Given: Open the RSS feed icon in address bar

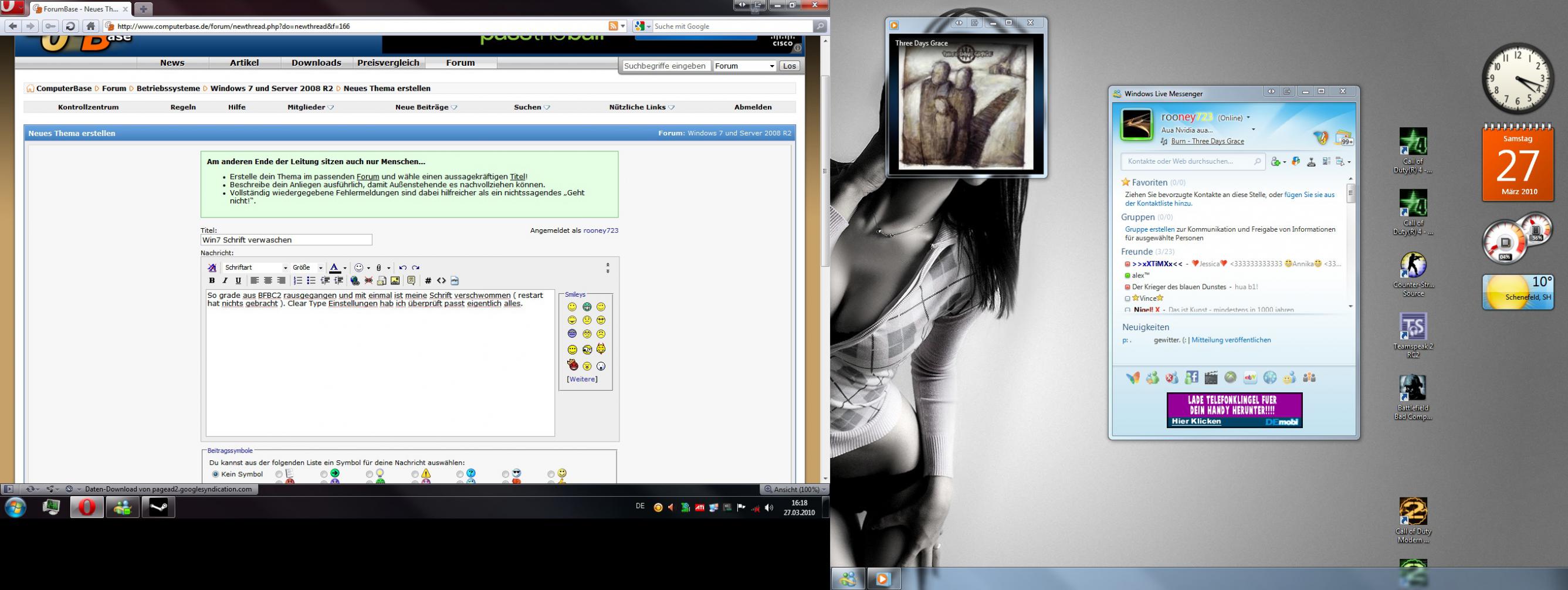Looking at the screenshot, I should coord(613,26).
